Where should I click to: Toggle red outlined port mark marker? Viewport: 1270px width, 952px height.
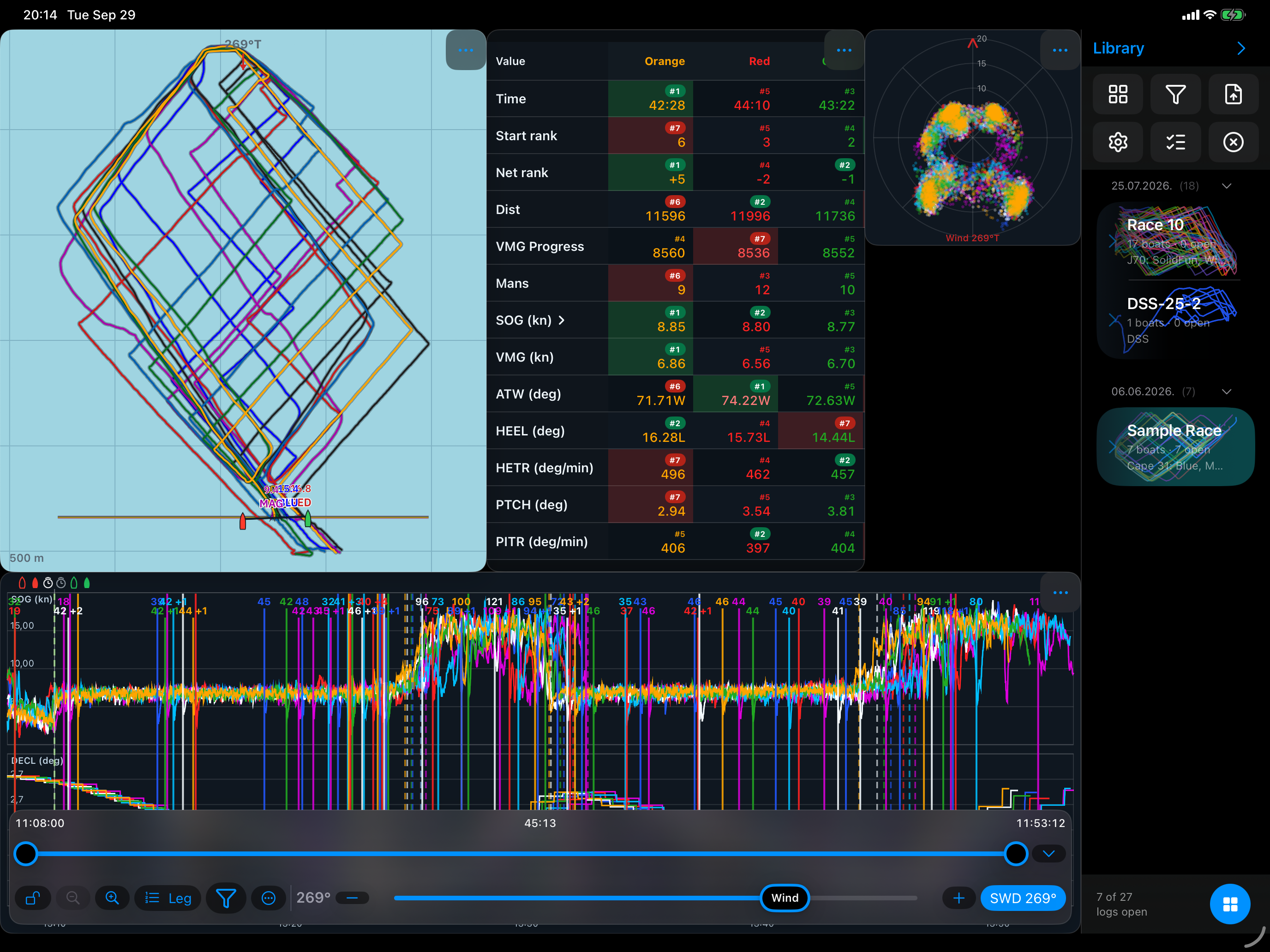22,583
